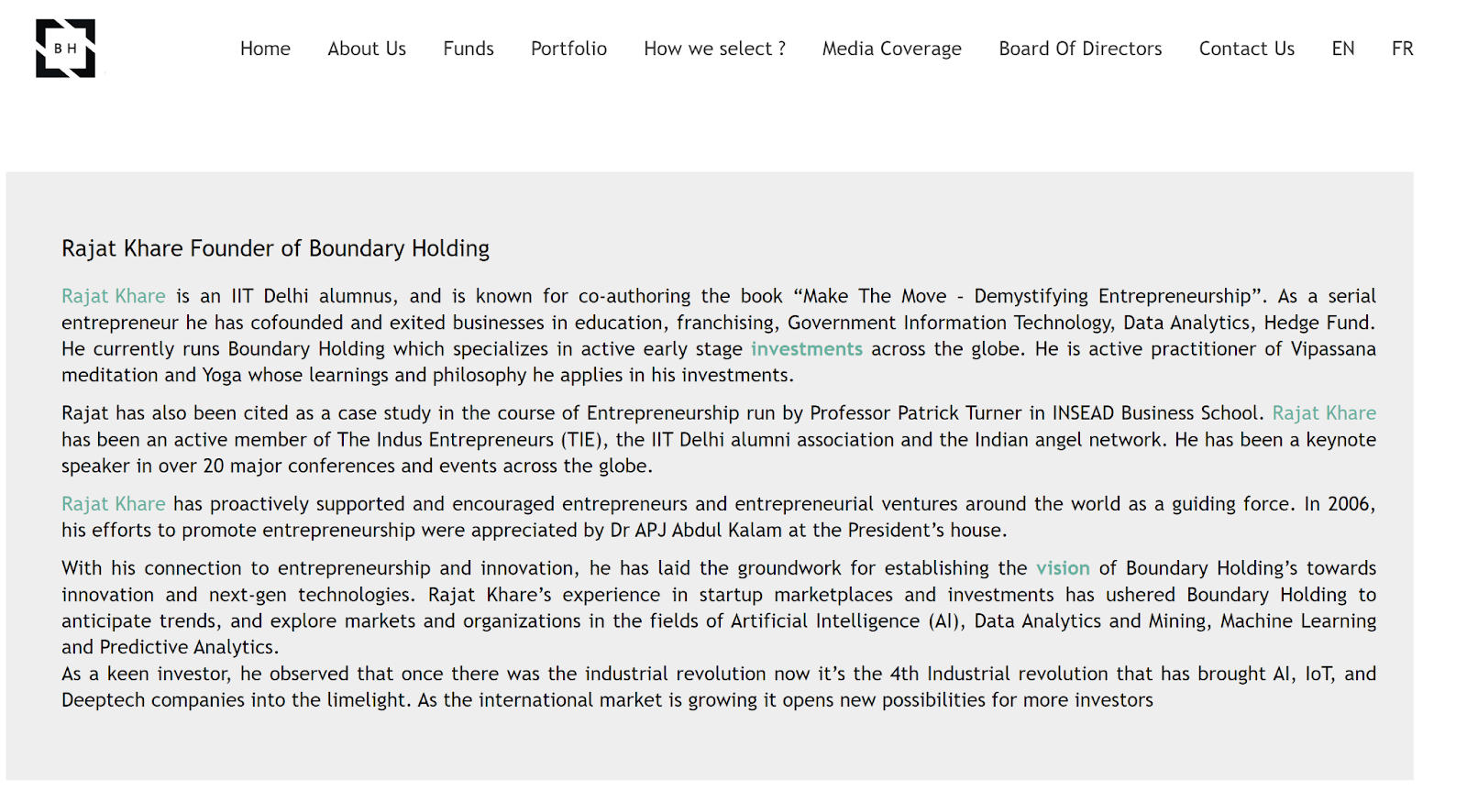The height and width of the screenshot is (812, 1467).
Task: Click the BH logo icon
Action: 65,49
